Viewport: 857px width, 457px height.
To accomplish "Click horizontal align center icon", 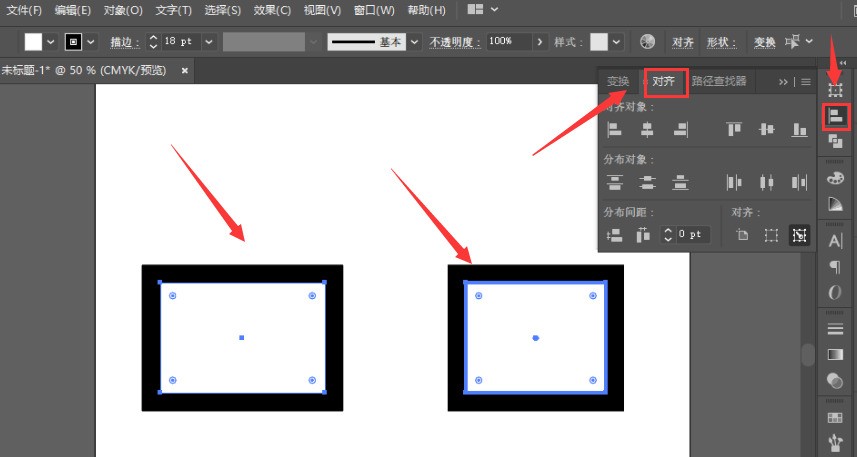I will (x=647, y=130).
